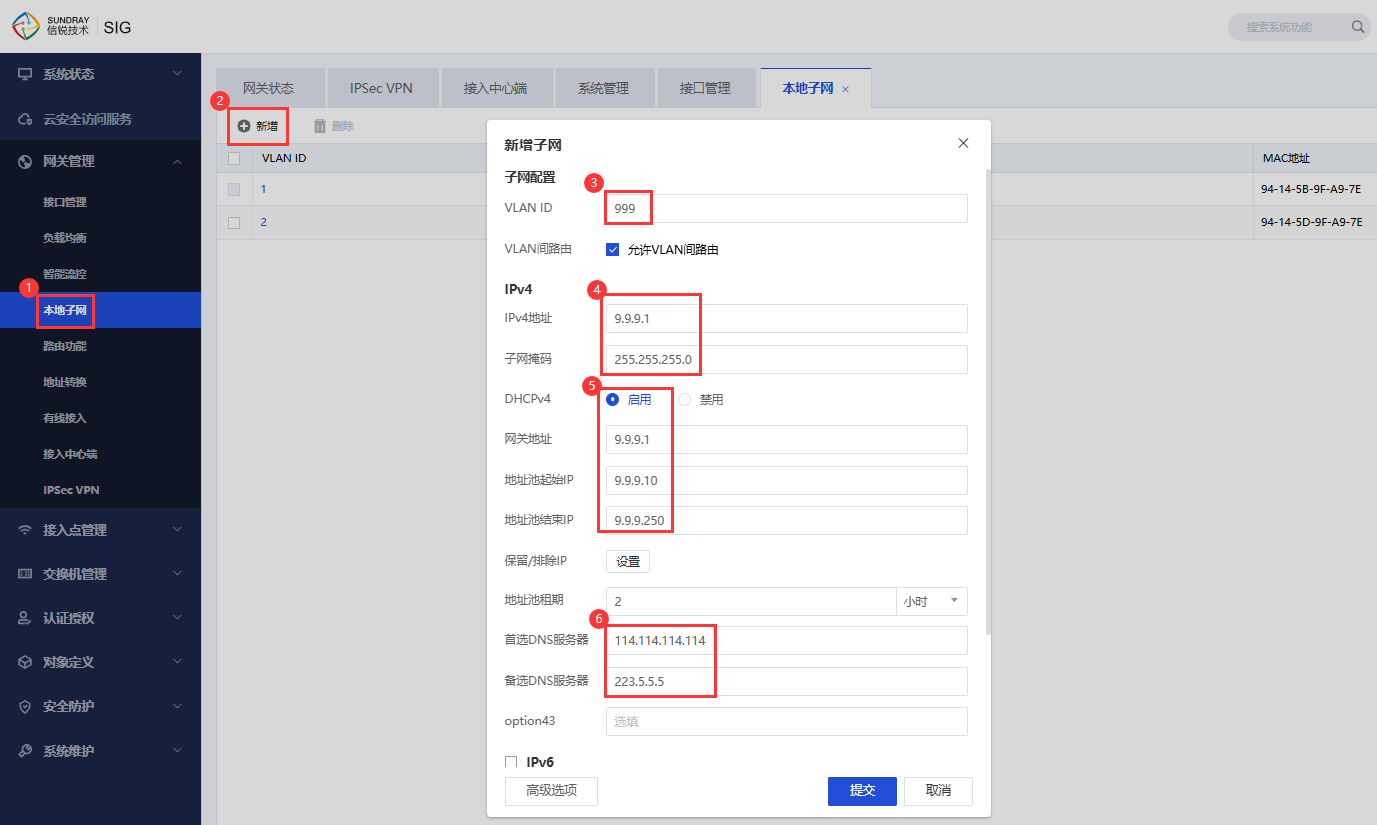The image size is (1377, 825).
Task: Switch to the IPSec VPN tab
Action: [x=382, y=88]
